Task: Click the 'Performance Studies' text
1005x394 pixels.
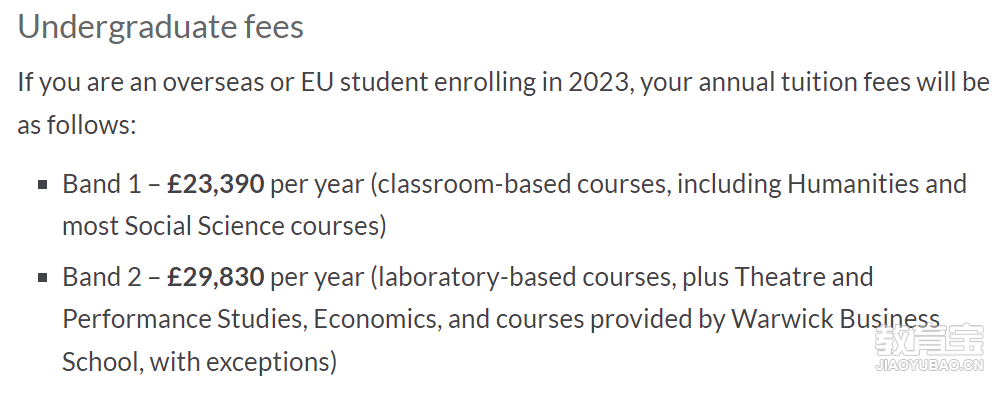Action: pyautogui.click(x=184, y=319)
